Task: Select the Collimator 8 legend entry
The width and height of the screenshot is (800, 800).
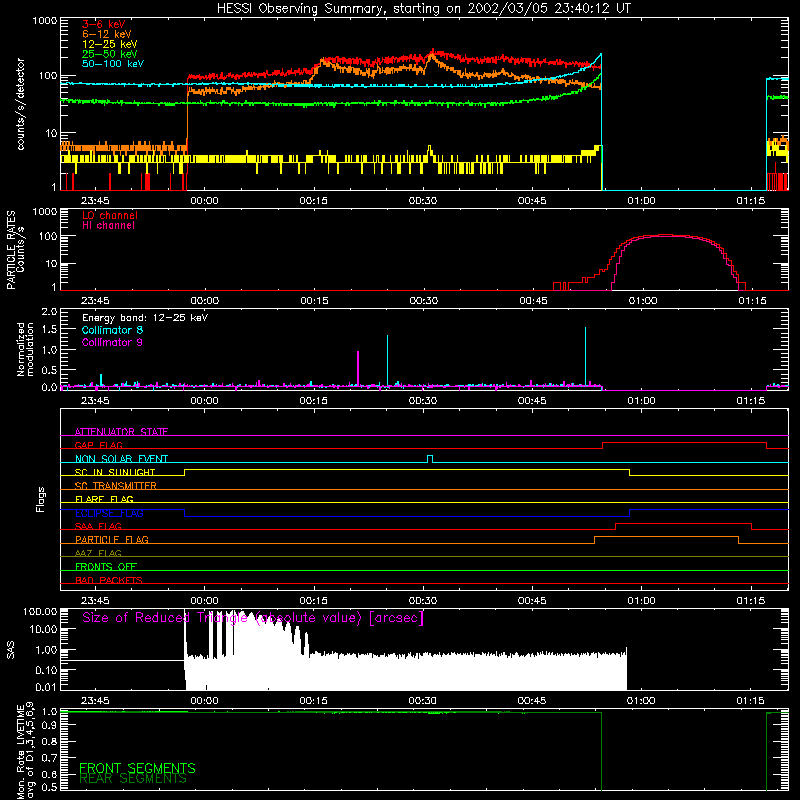Action: 112,330
